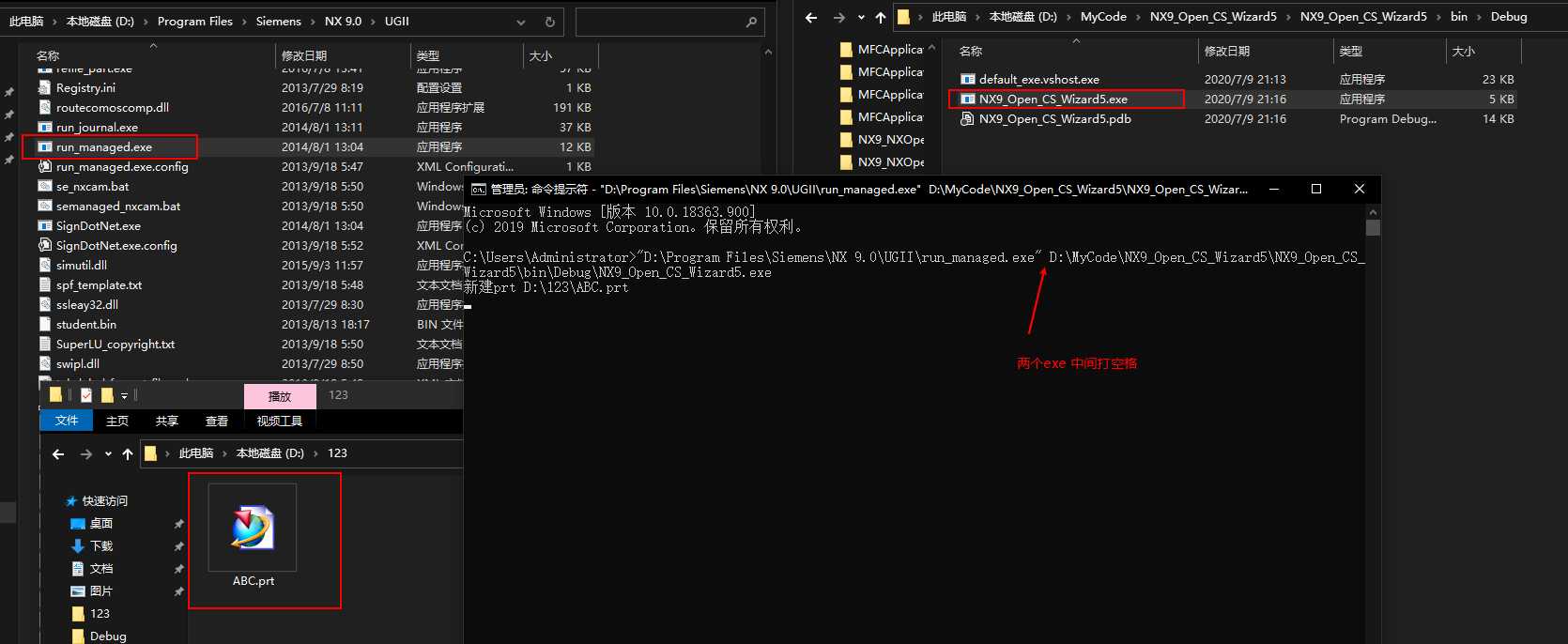The image size is (1568, 644).
Task: Click Siemens in the address breadcrumb
Action: 278,22
